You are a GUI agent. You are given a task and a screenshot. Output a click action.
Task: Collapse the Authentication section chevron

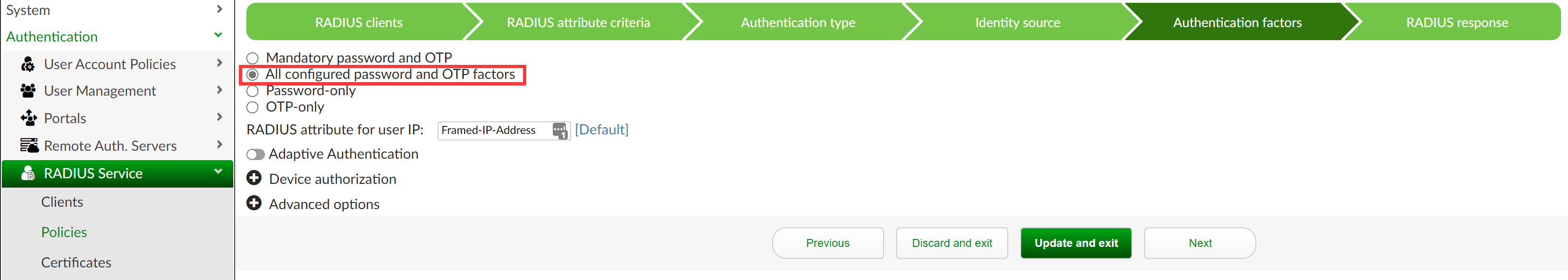(x=218, y=36)
